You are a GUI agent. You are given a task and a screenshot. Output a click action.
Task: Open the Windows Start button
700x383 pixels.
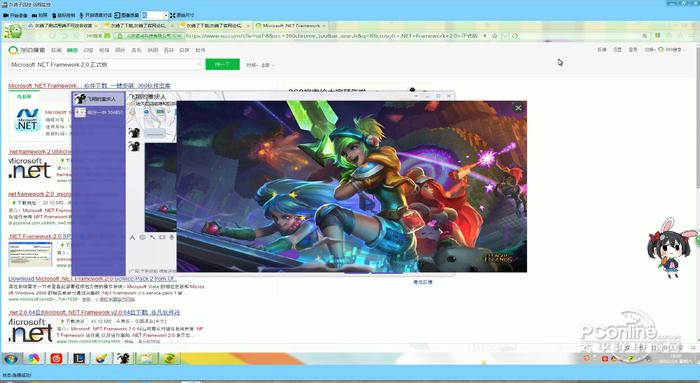click(11, 358)
